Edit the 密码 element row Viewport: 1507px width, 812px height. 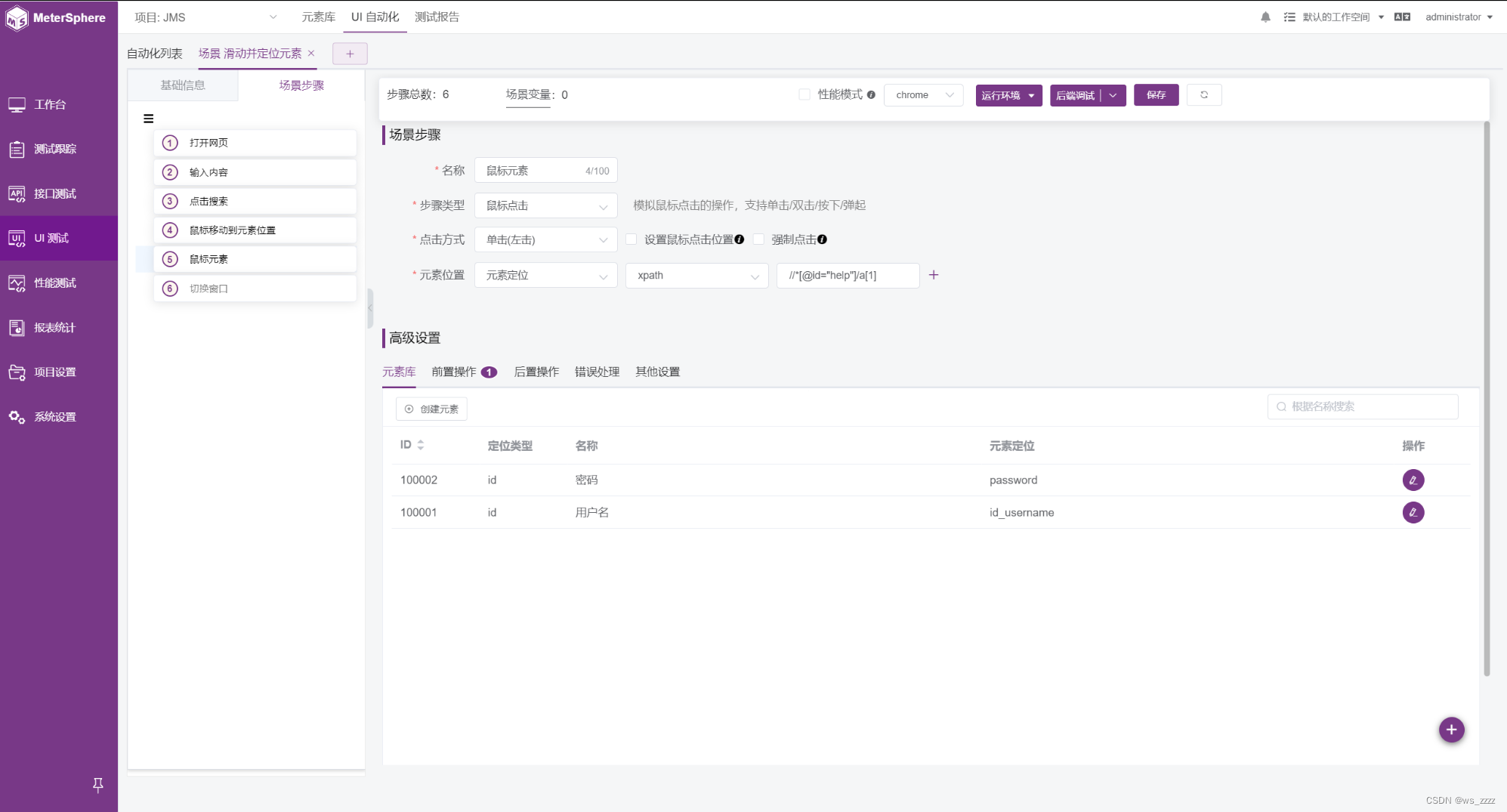1413,480
